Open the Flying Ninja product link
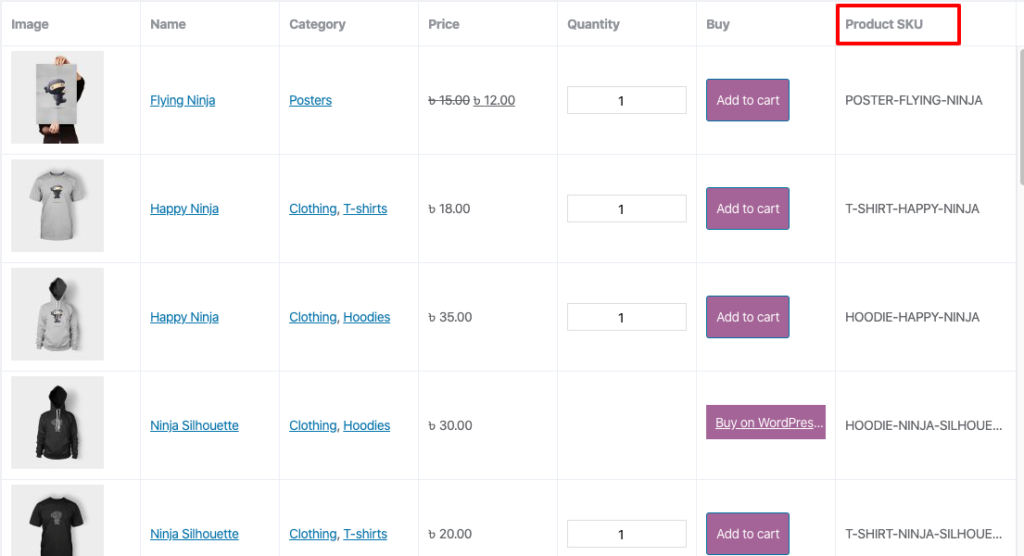This screenshot has height=556, width=1024. 182,100
